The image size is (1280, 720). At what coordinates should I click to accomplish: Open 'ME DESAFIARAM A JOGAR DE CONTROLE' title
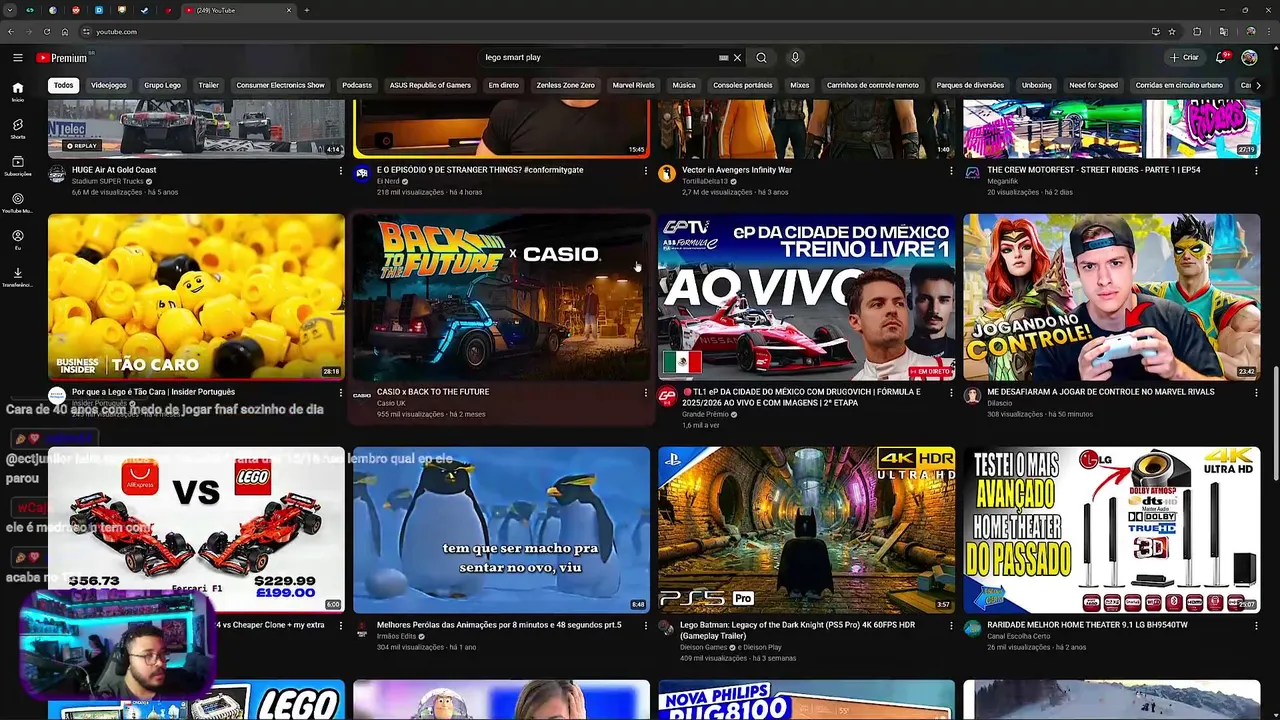(1101, 392)
